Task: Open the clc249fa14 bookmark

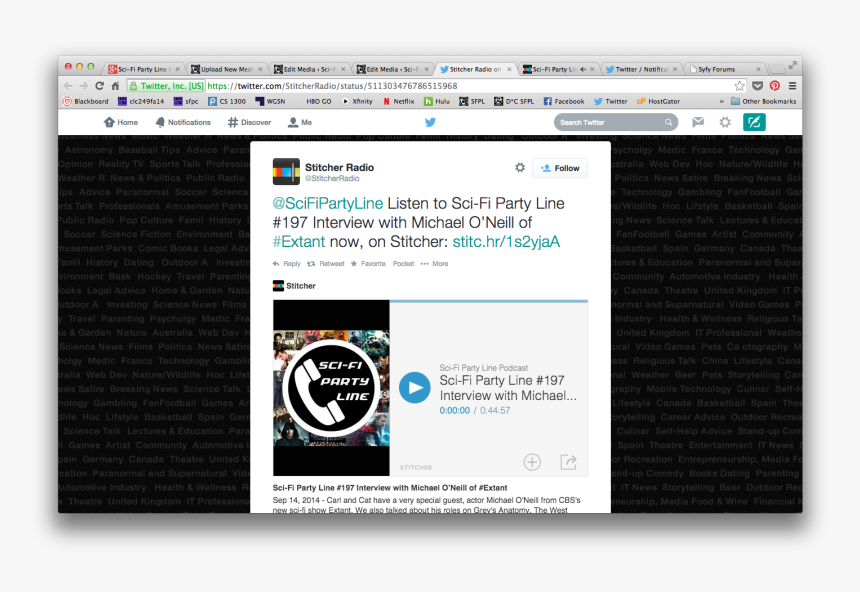Action: click(141, 102)
